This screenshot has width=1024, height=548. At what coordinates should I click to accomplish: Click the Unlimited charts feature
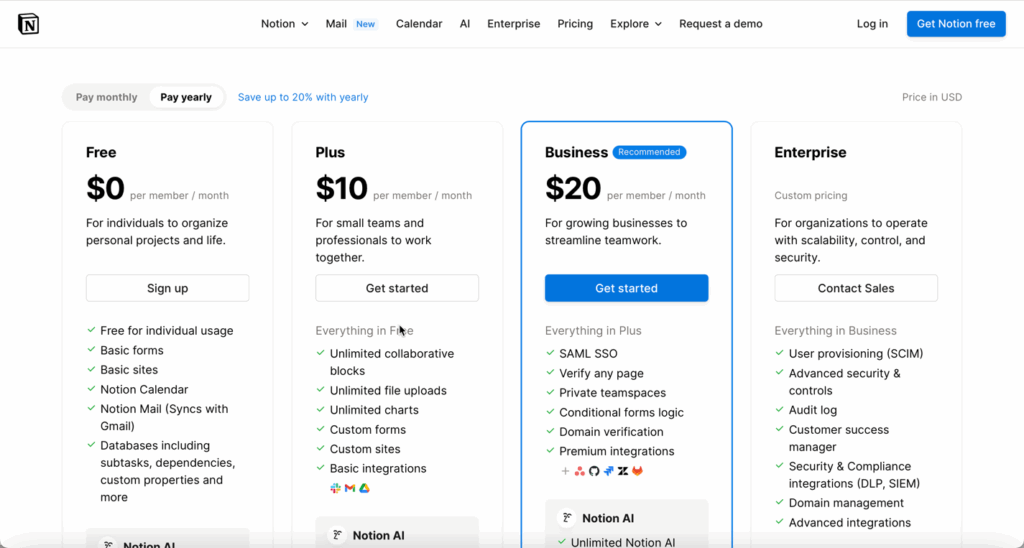(x=374, y=410)
